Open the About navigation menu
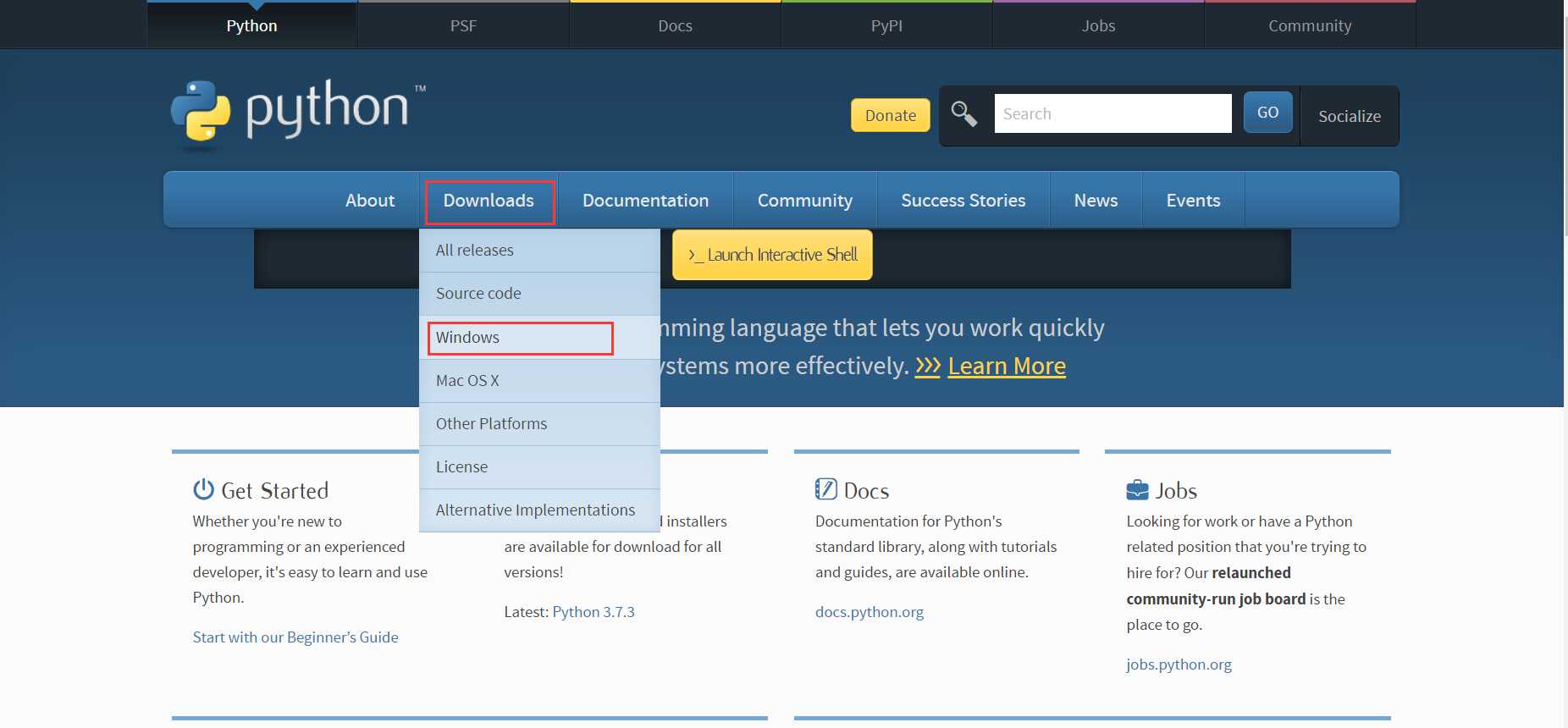The width and height of the screenshot is (1568, 728). [x=370, y=201]
